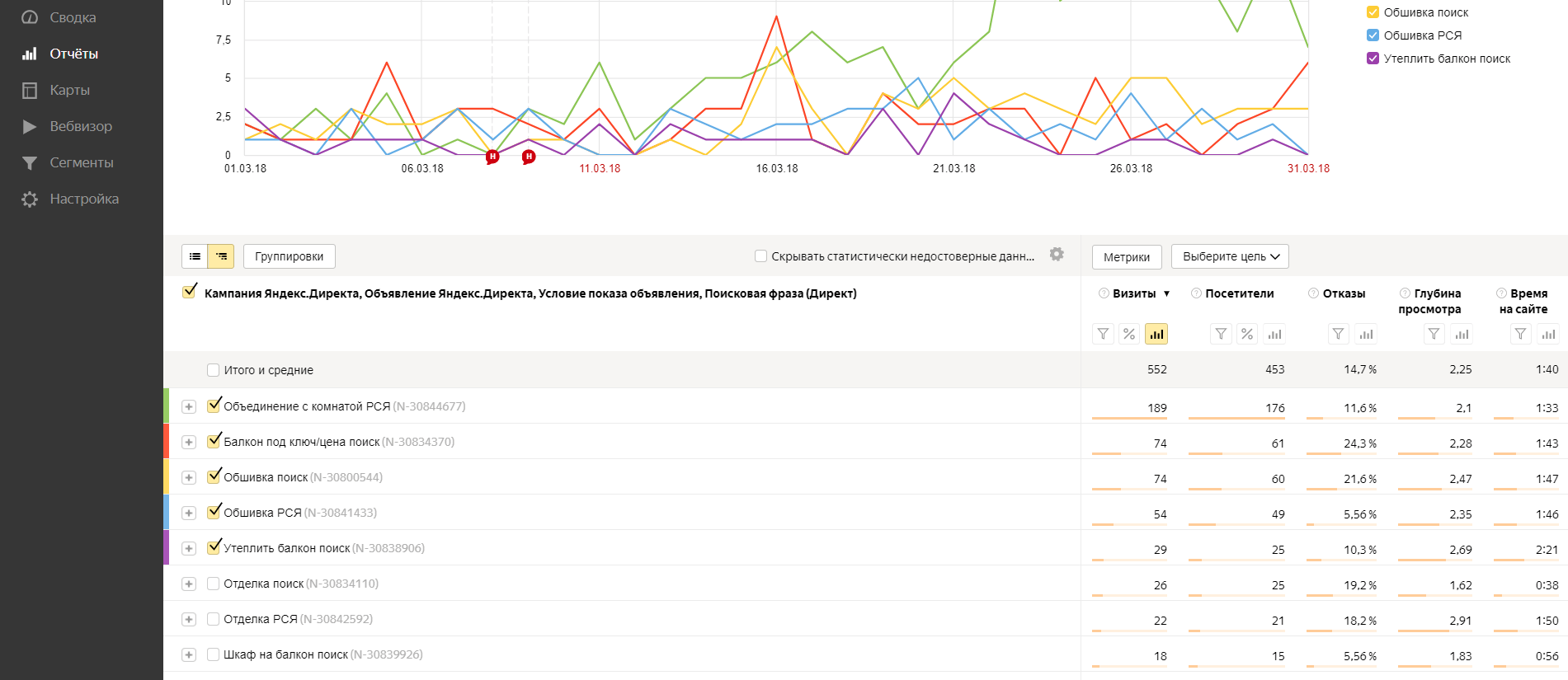The width and height of the screenshot is (1568, 680).
Task: Click filter icon under Визиты column
Action: (1103, 334)
